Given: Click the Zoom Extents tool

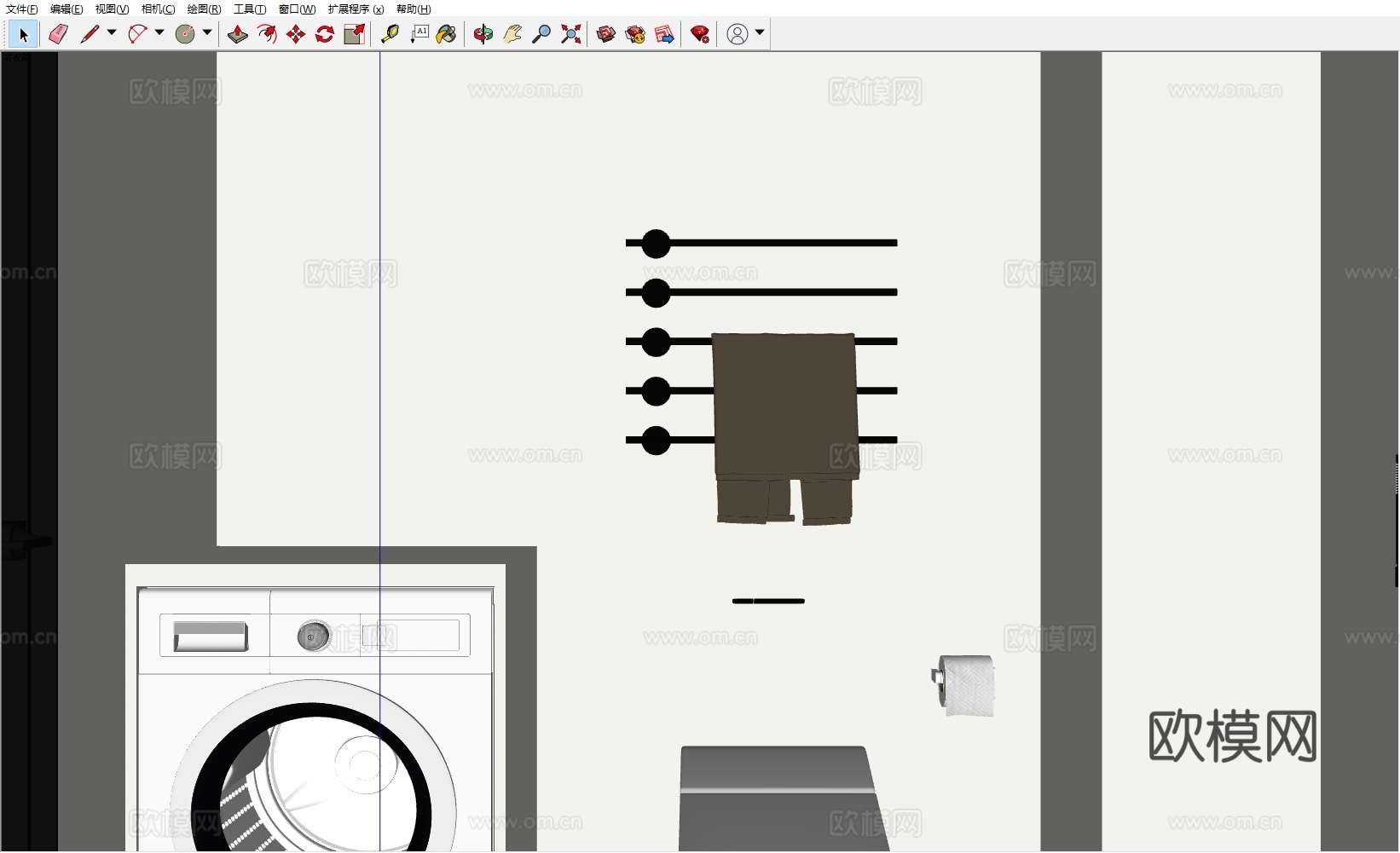Looking at the screenshot, I should pyautogui.click(x=570, y=34).
